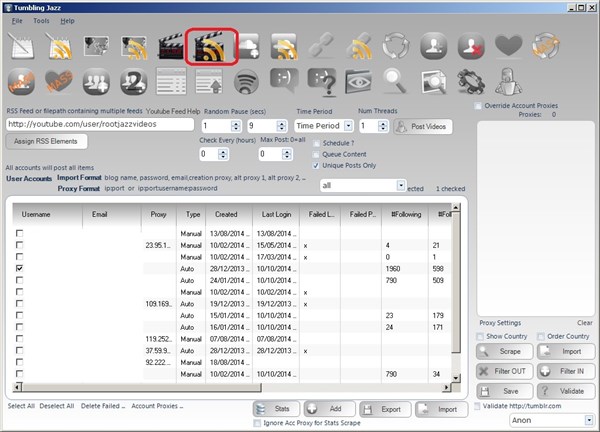Open the follow user tool icon

[x=434, y=46]
